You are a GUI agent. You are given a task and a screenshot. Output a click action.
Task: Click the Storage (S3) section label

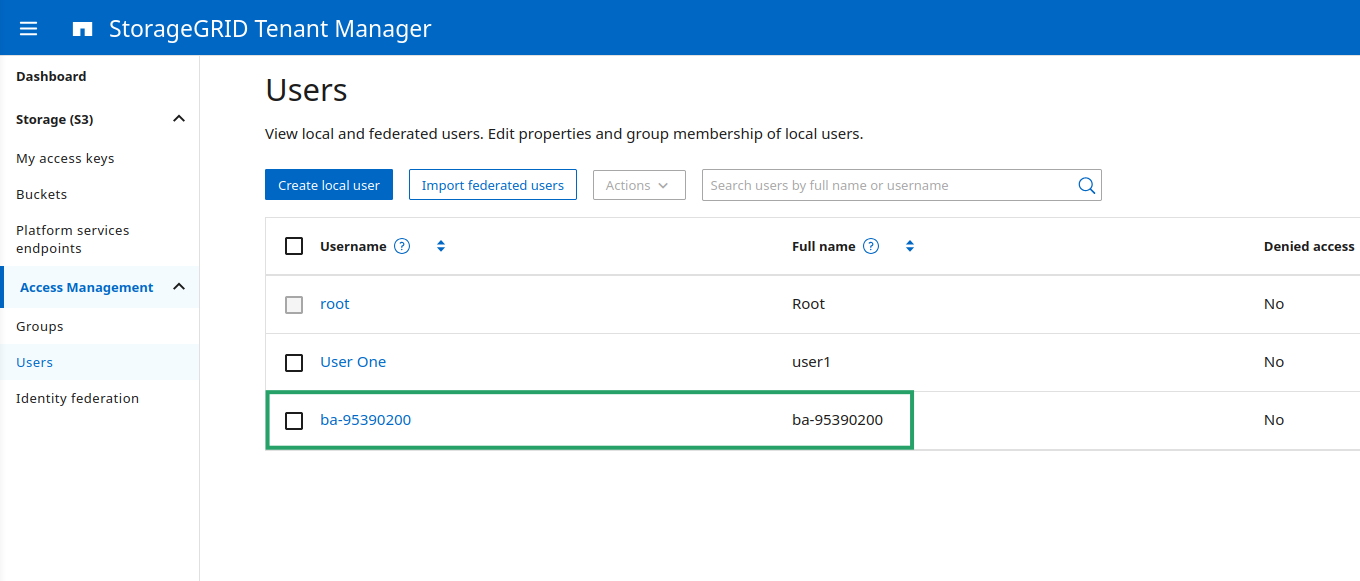[x=55, y=119]
